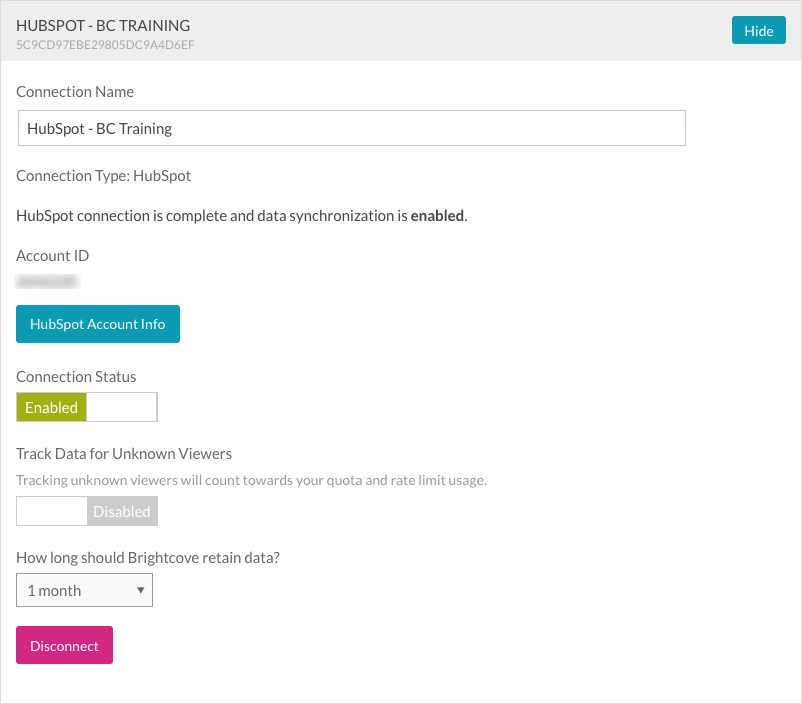Click the HUBSPOT - BC TRAINING header title

coord(103,25)
